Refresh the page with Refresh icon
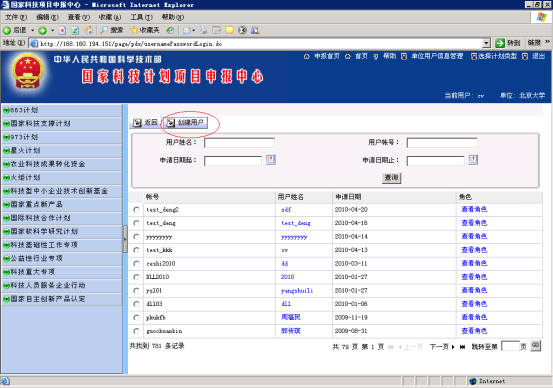 pyautogui.click(x=75, y=30)
